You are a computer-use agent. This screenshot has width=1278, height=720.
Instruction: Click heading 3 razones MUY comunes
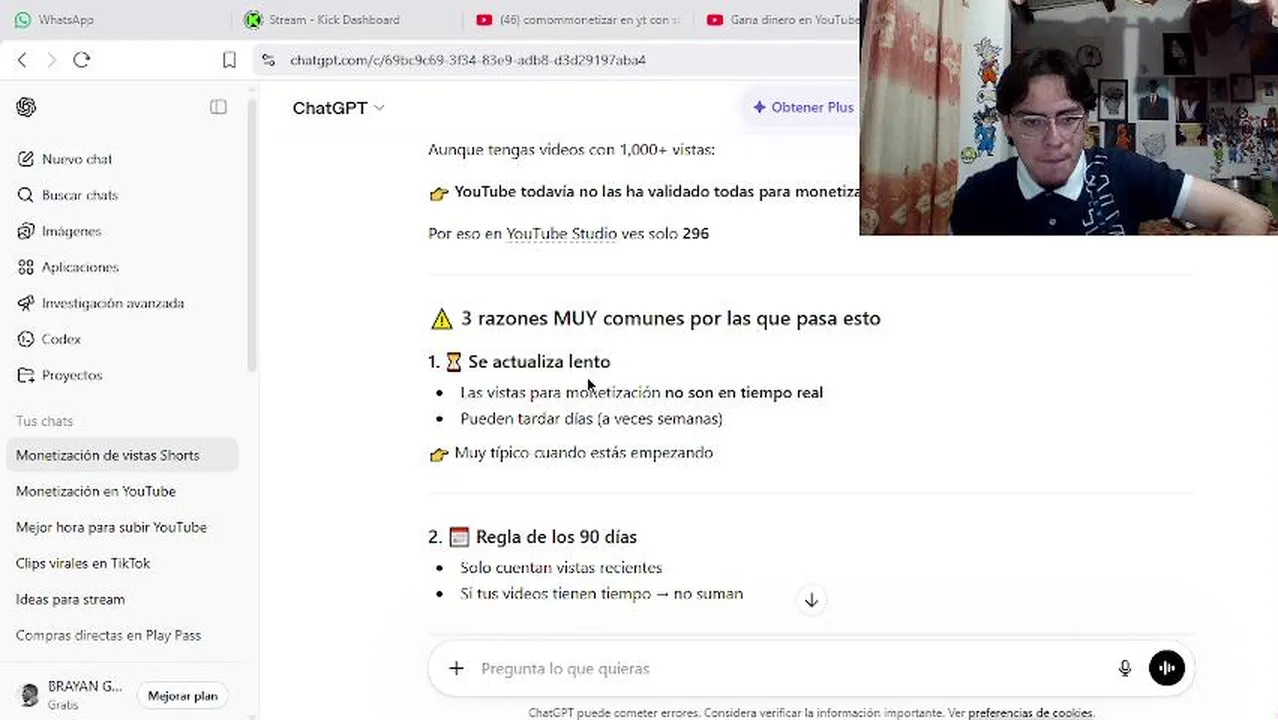671,319
